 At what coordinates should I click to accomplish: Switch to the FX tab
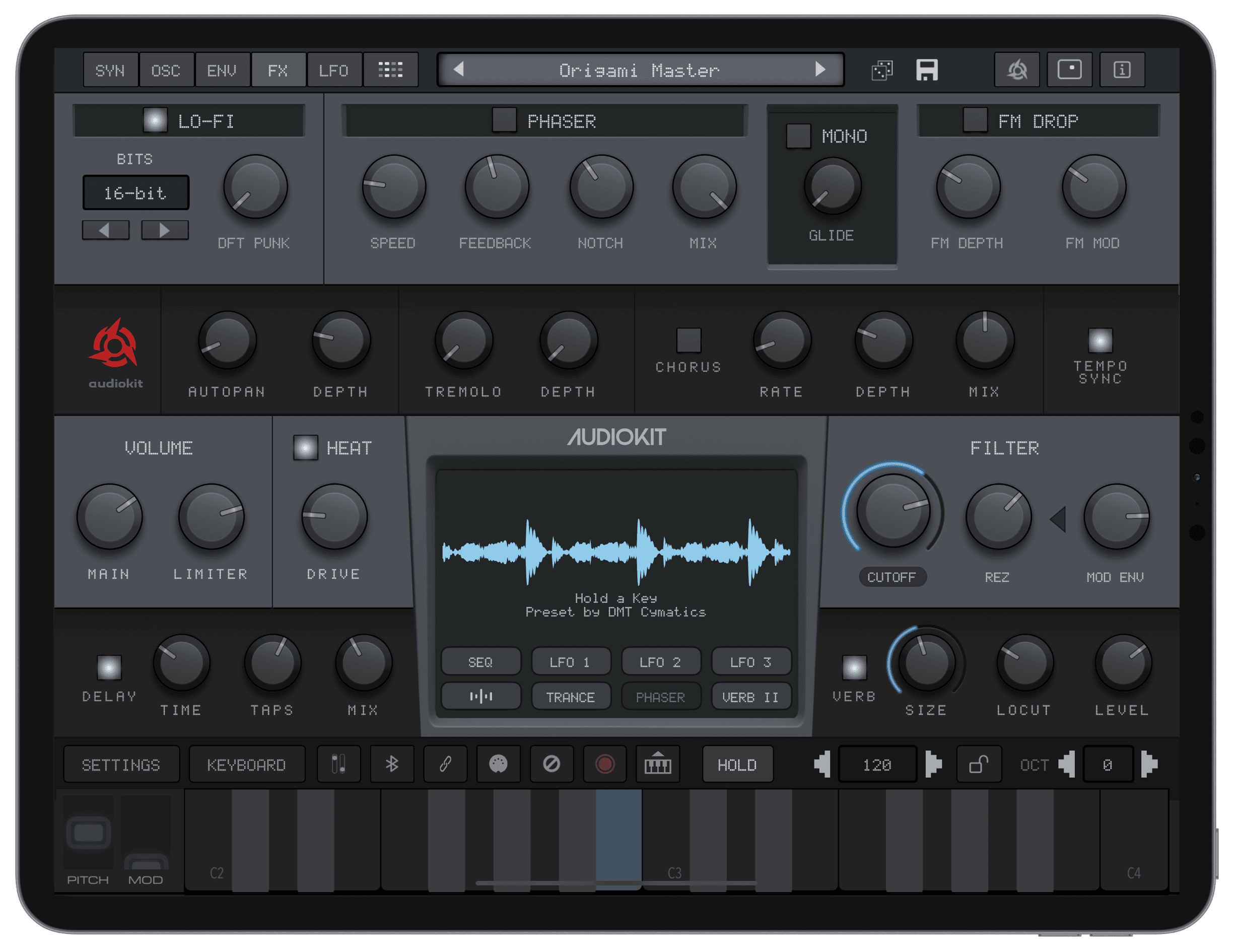(278, 70)
